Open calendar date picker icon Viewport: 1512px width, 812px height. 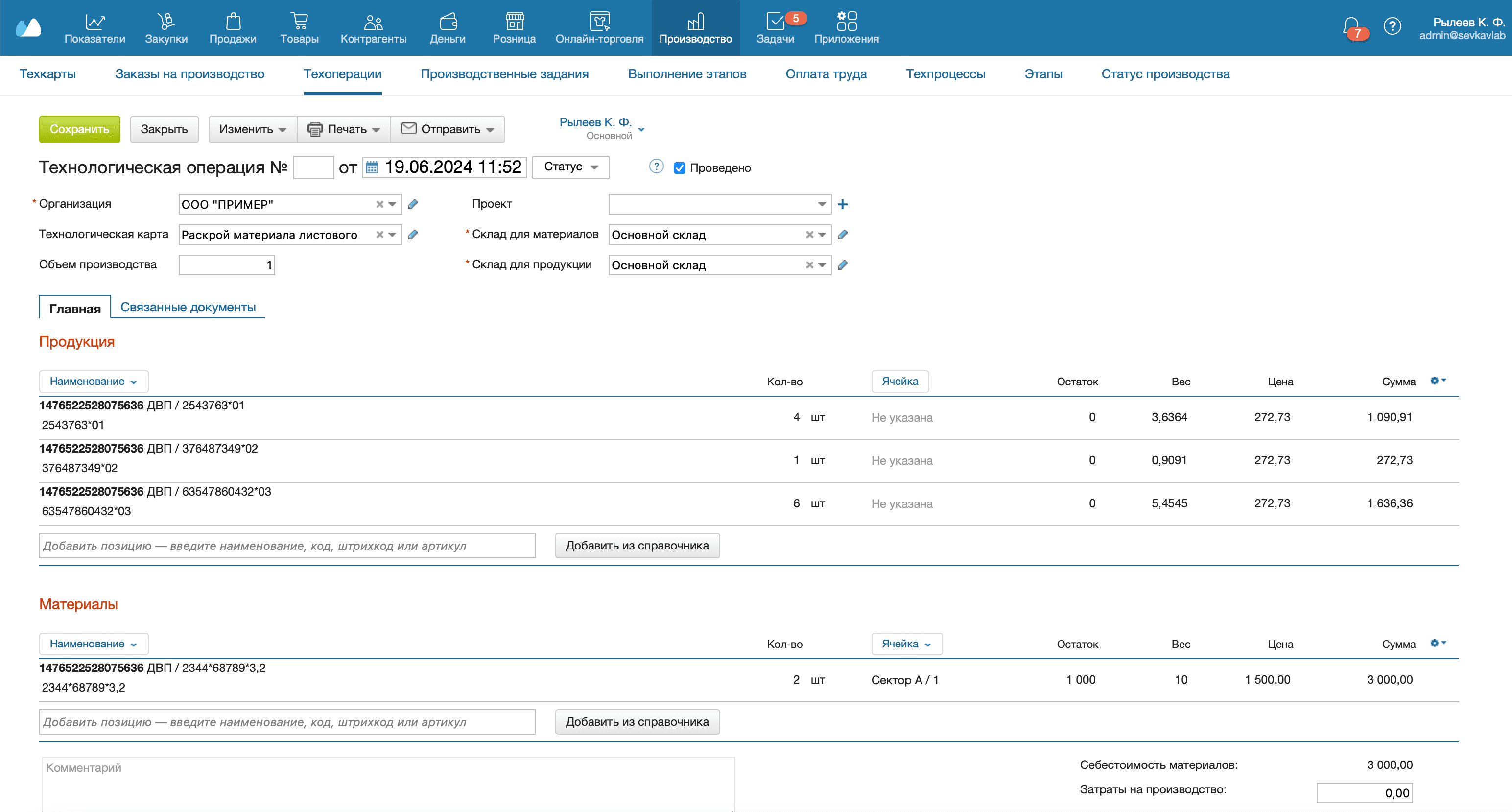pyautogui.click(x=372, y=167)
